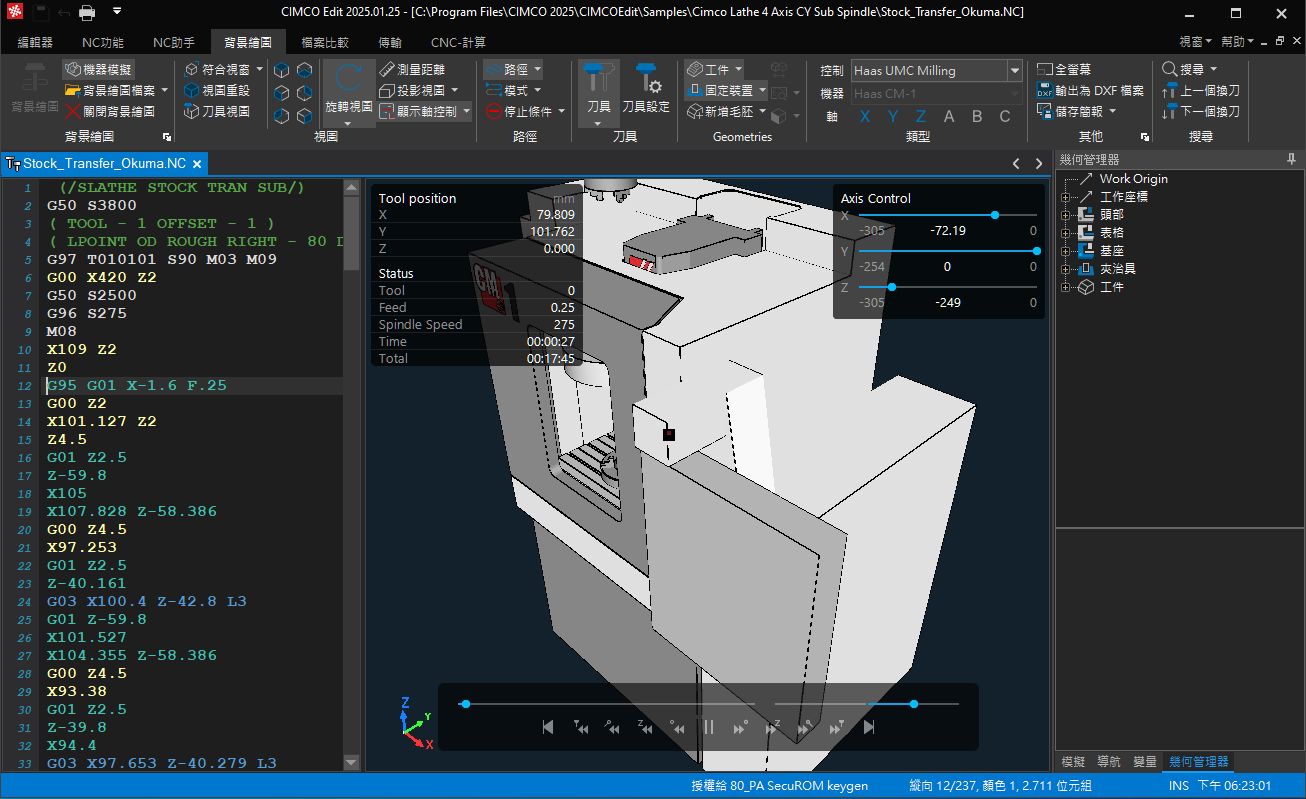Go to 下一個換刀 next tool change
This screenshot has height=799, width=1306.
1201,112
